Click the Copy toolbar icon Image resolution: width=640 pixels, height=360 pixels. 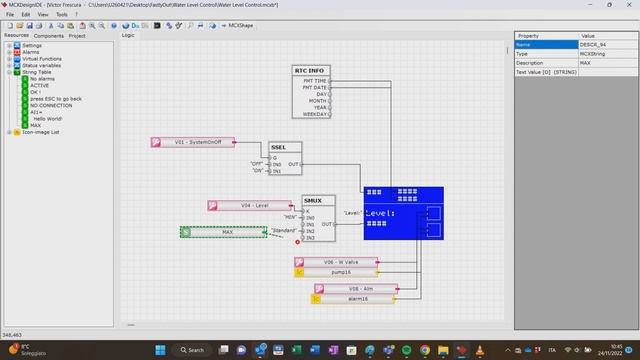60,26
